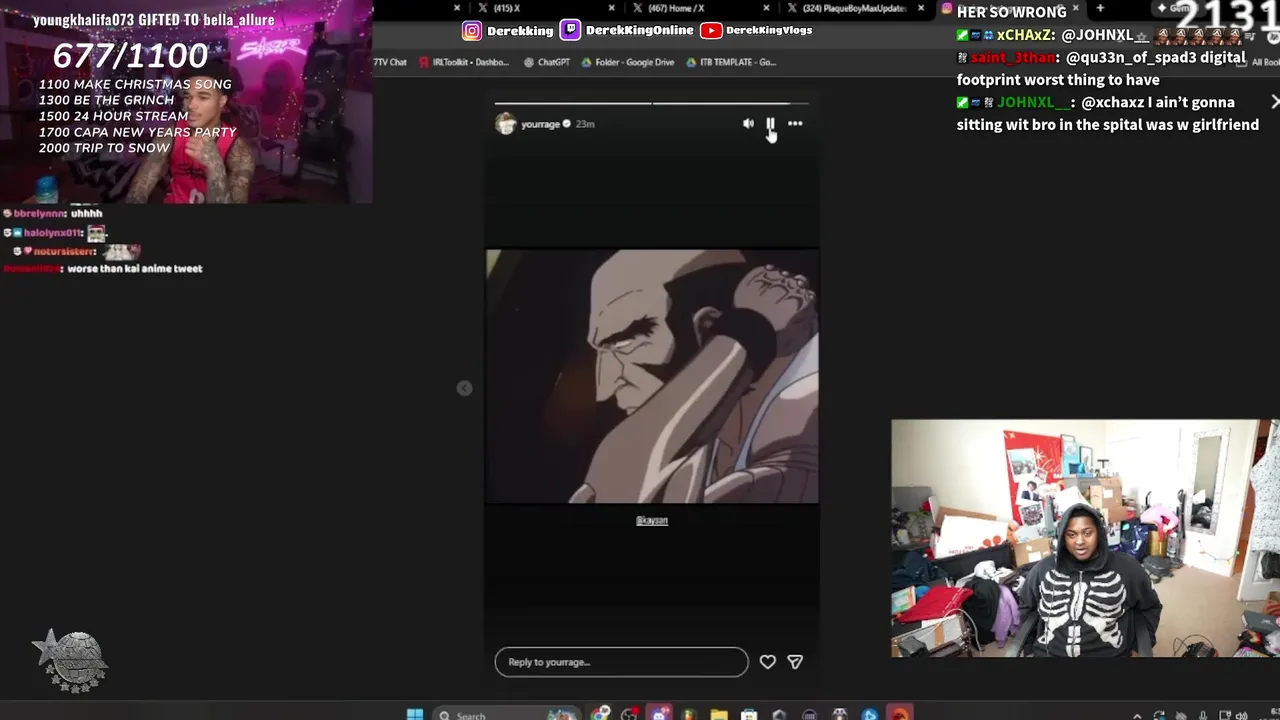Image resolution: width=1280 pixels, height=720 pixels.
Task: Open Chrome from the taskbar
Action: (x=599, y=714)
